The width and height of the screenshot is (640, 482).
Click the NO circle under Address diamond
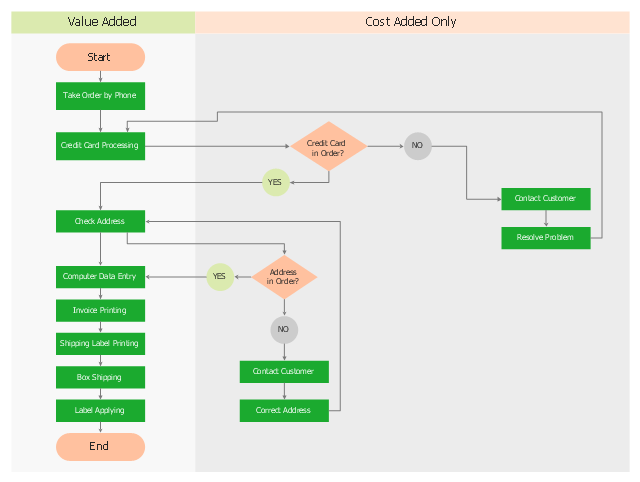coord(284,329)
